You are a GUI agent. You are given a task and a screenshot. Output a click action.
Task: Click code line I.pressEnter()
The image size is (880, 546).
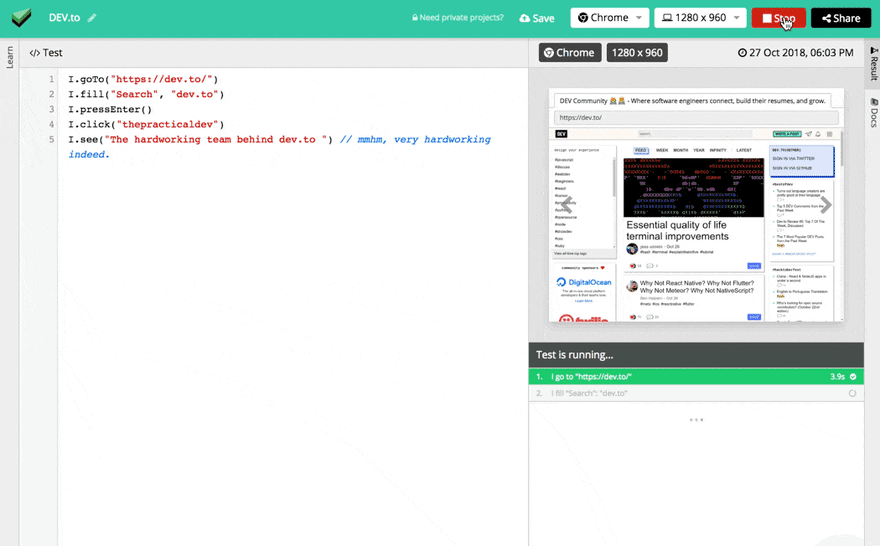point(110,109)
